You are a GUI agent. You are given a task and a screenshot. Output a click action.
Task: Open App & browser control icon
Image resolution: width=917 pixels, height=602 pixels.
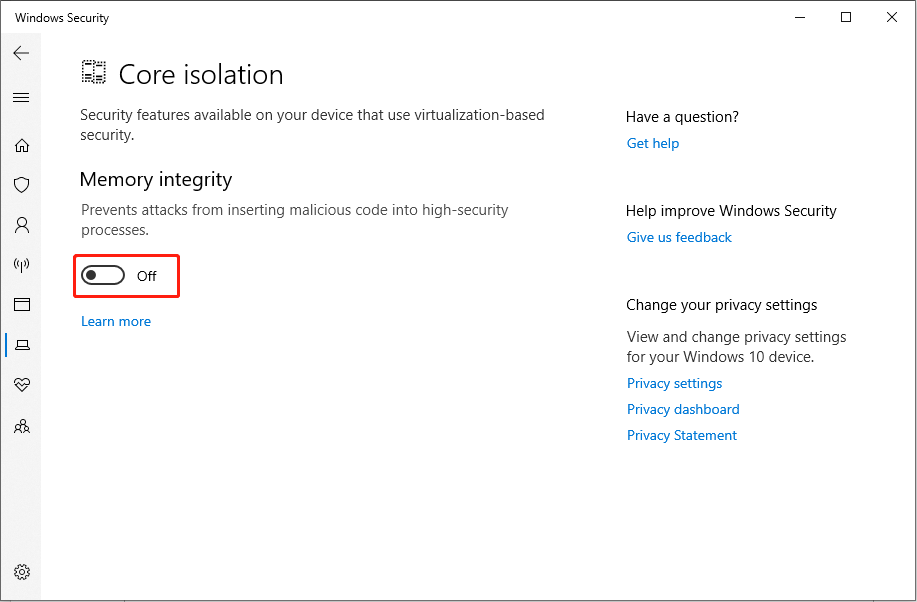(x=21, y=304)
